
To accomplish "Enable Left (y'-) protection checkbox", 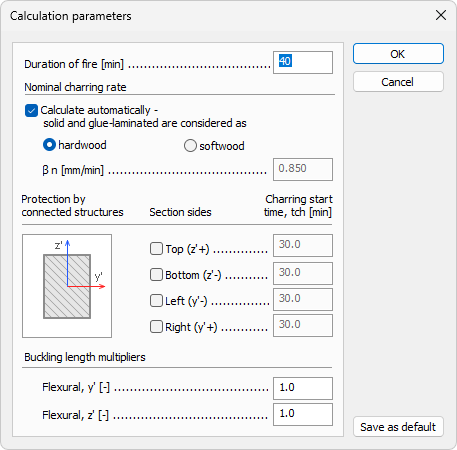I will pyautogui.click(x=156, y=301).
